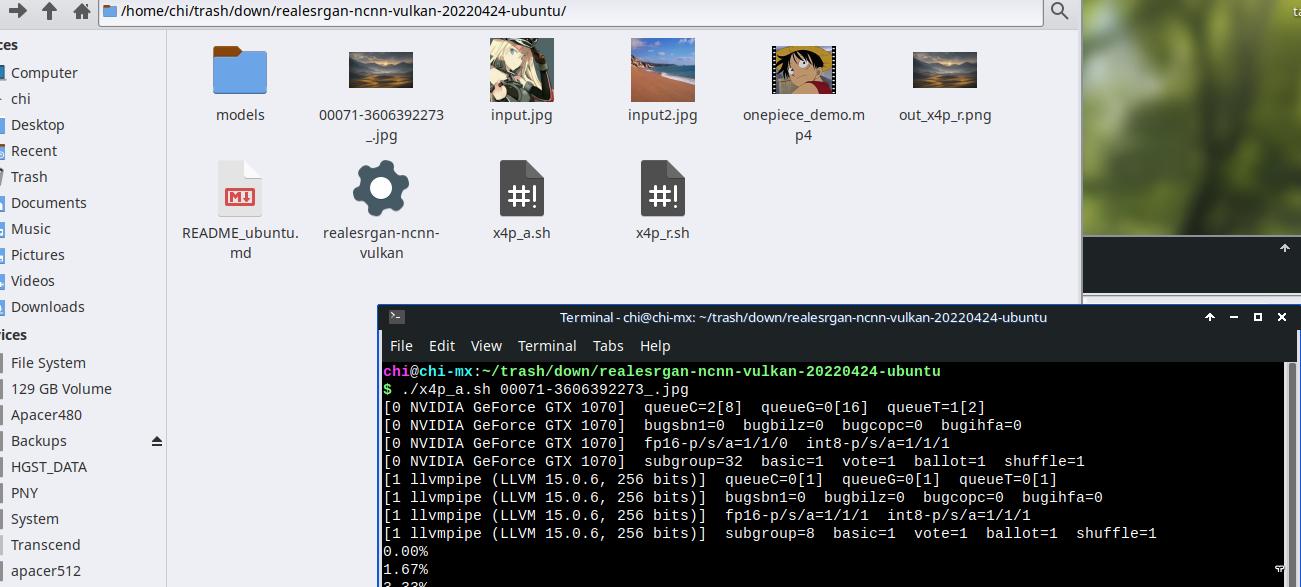The image size is (1301, 587).
Task: Open Terminal Tabs menu
Action: tap(608, 346)
